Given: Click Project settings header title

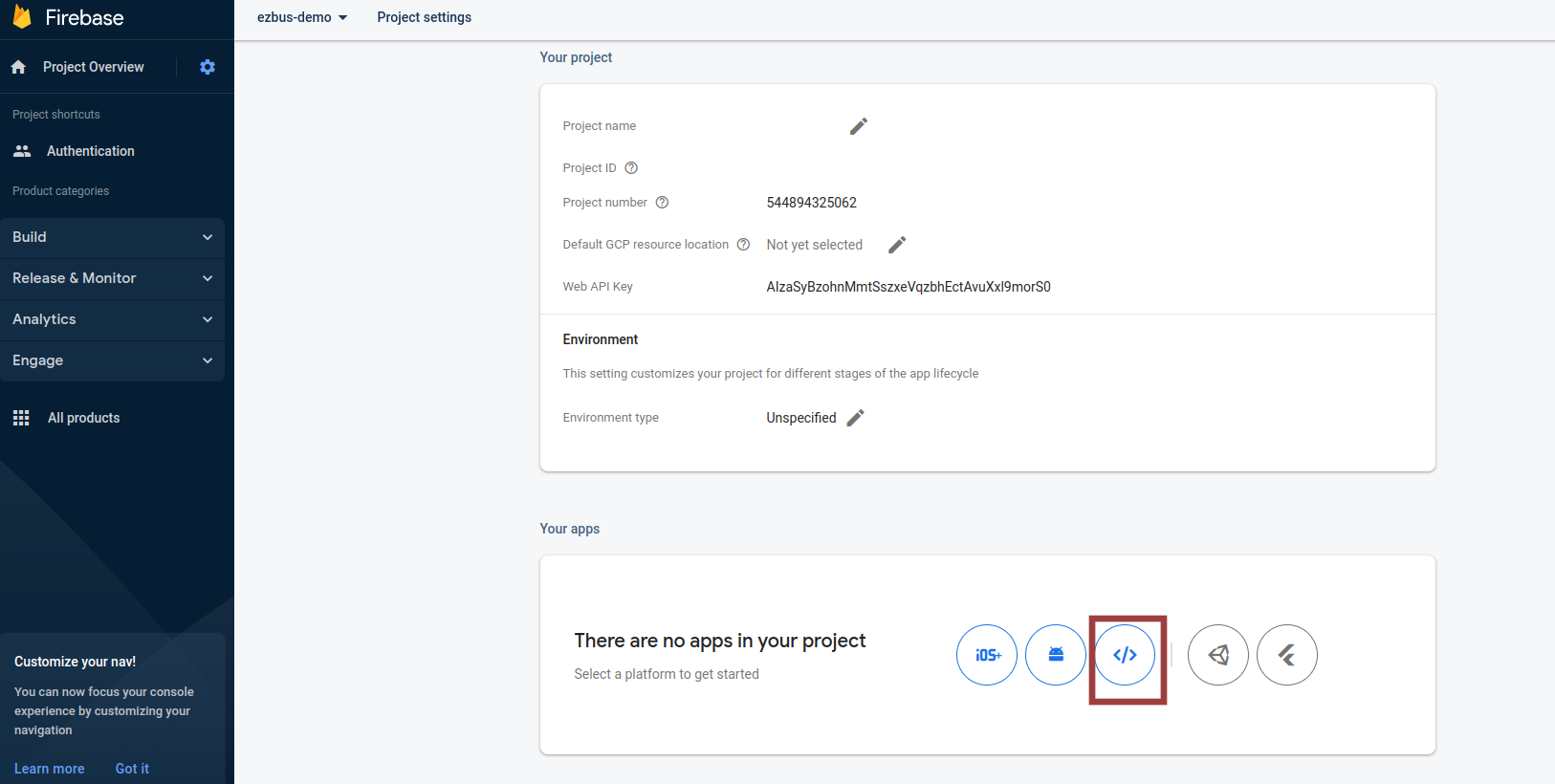Looking at the screenshot, I should pos(425,17).
